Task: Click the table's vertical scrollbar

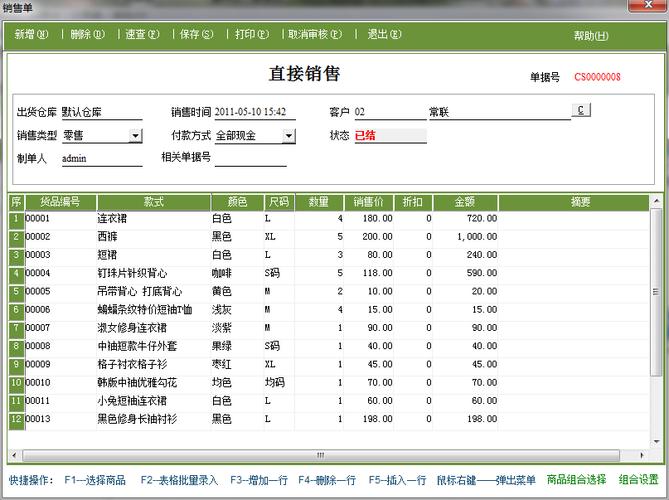Action: 656,320
